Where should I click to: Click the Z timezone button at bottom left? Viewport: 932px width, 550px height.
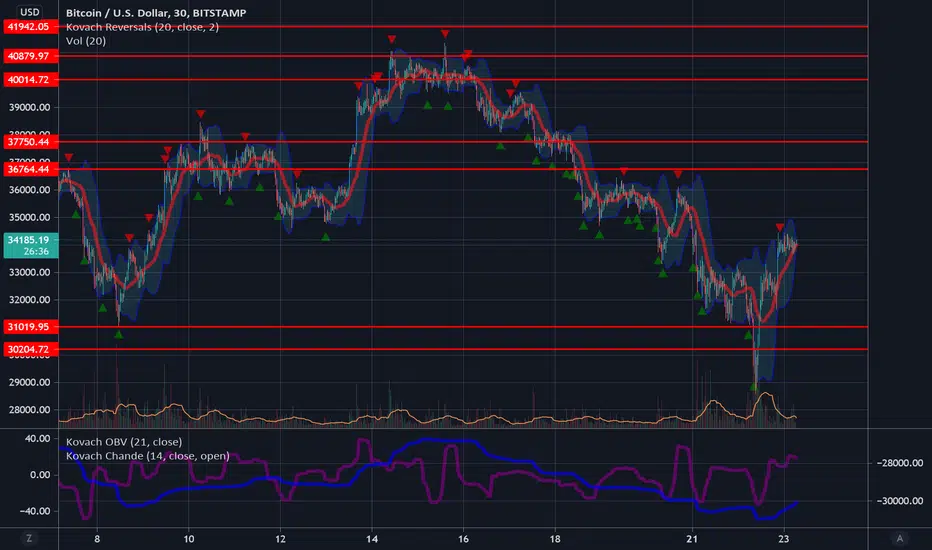pos(29,538)
